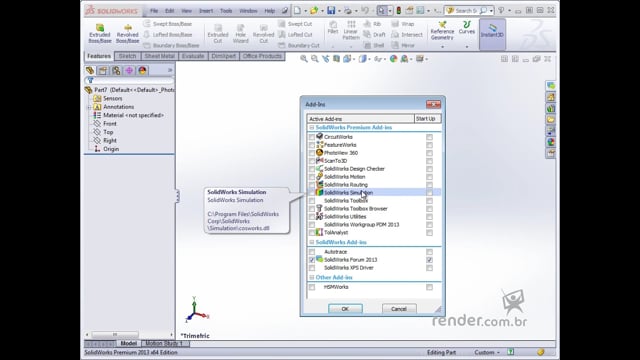Uncheck SolidWorks Forum 2013 active checkbox
This screenshot has width=640, height=360.
(x=312, y=260)
